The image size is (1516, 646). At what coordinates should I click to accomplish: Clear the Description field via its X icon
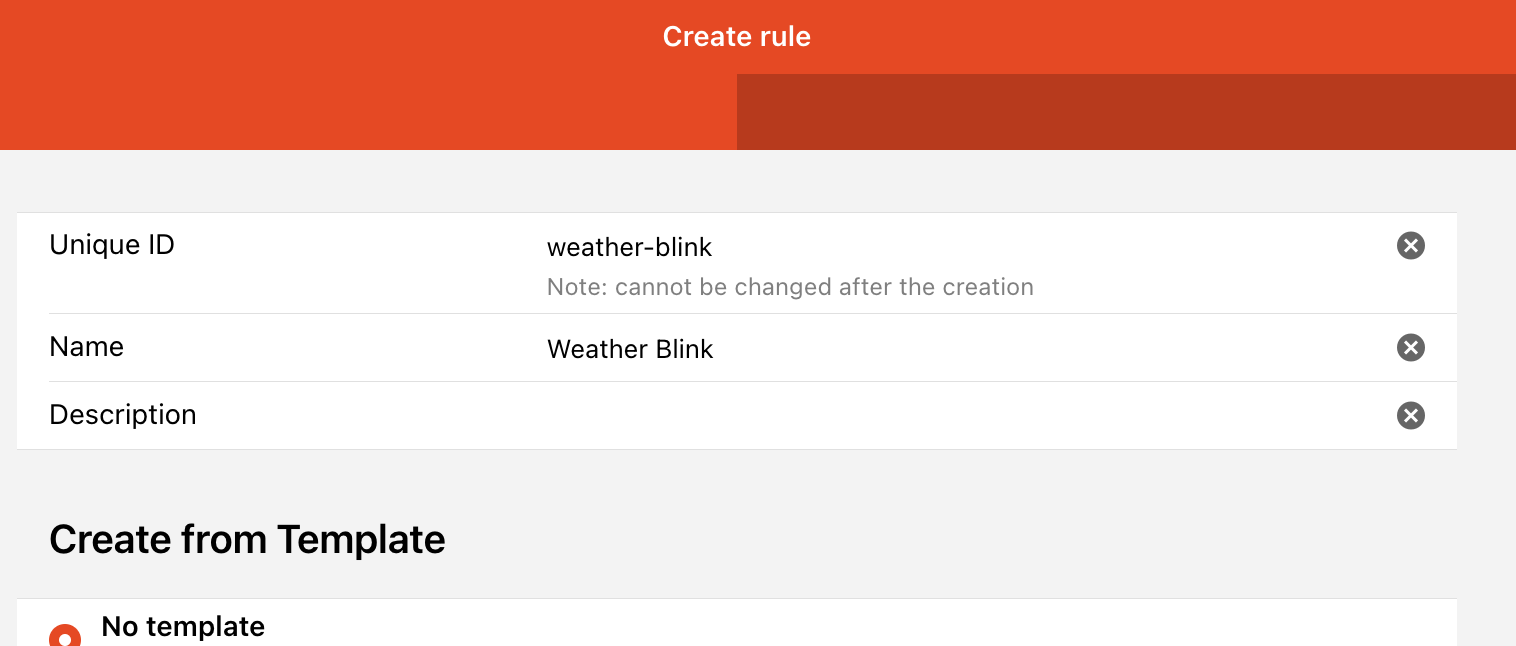click(x=1410, y=415)
